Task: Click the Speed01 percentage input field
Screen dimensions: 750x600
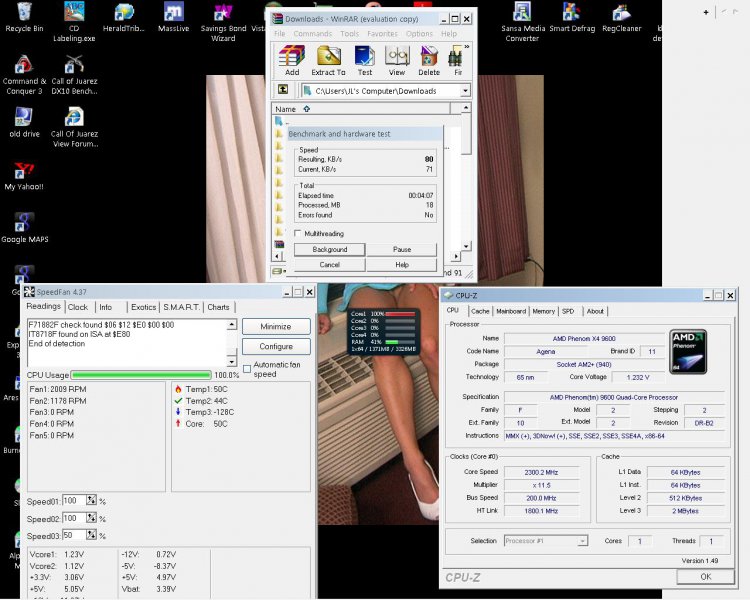Action: click(75, 500)
